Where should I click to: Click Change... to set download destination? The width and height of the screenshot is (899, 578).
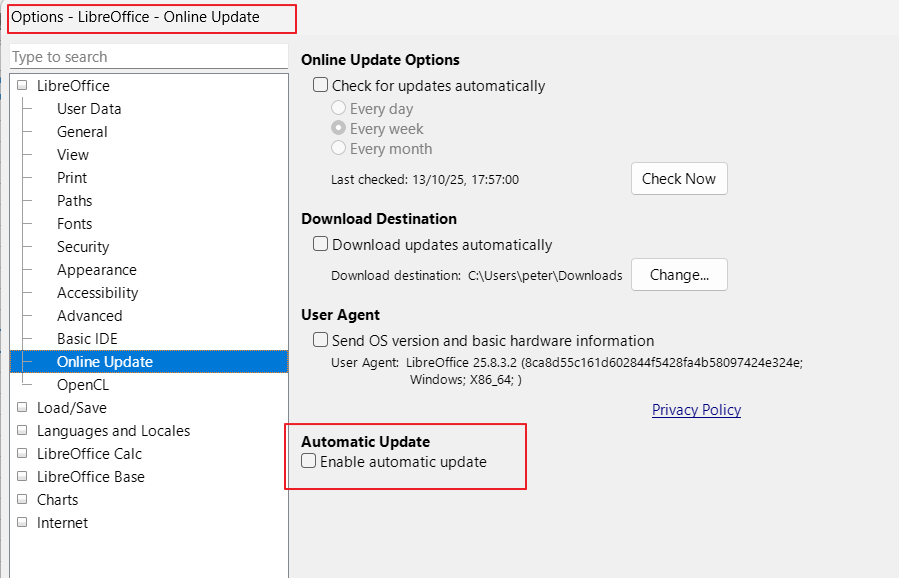678,275
